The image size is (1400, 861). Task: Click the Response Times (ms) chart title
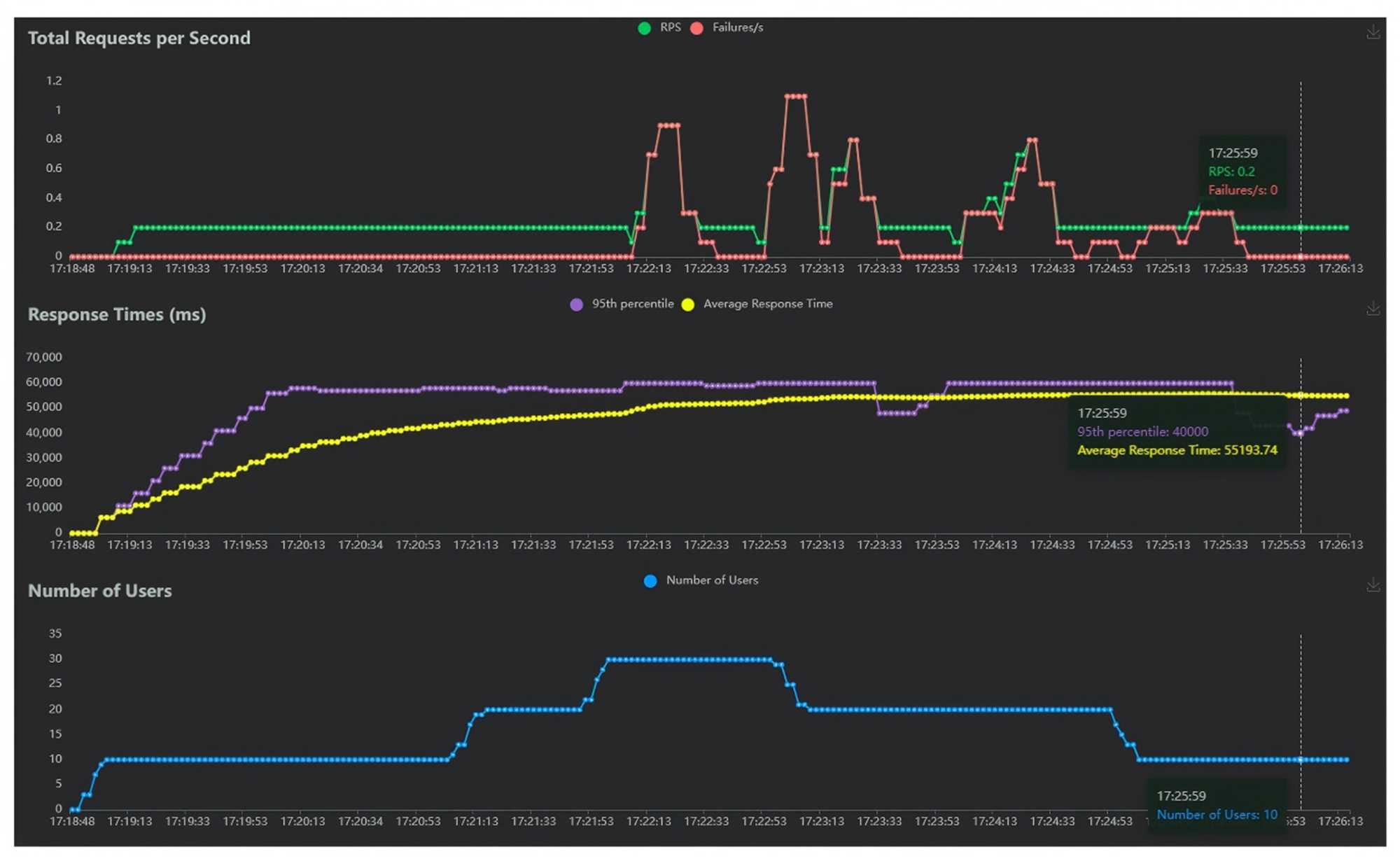(x=117, y=314)
